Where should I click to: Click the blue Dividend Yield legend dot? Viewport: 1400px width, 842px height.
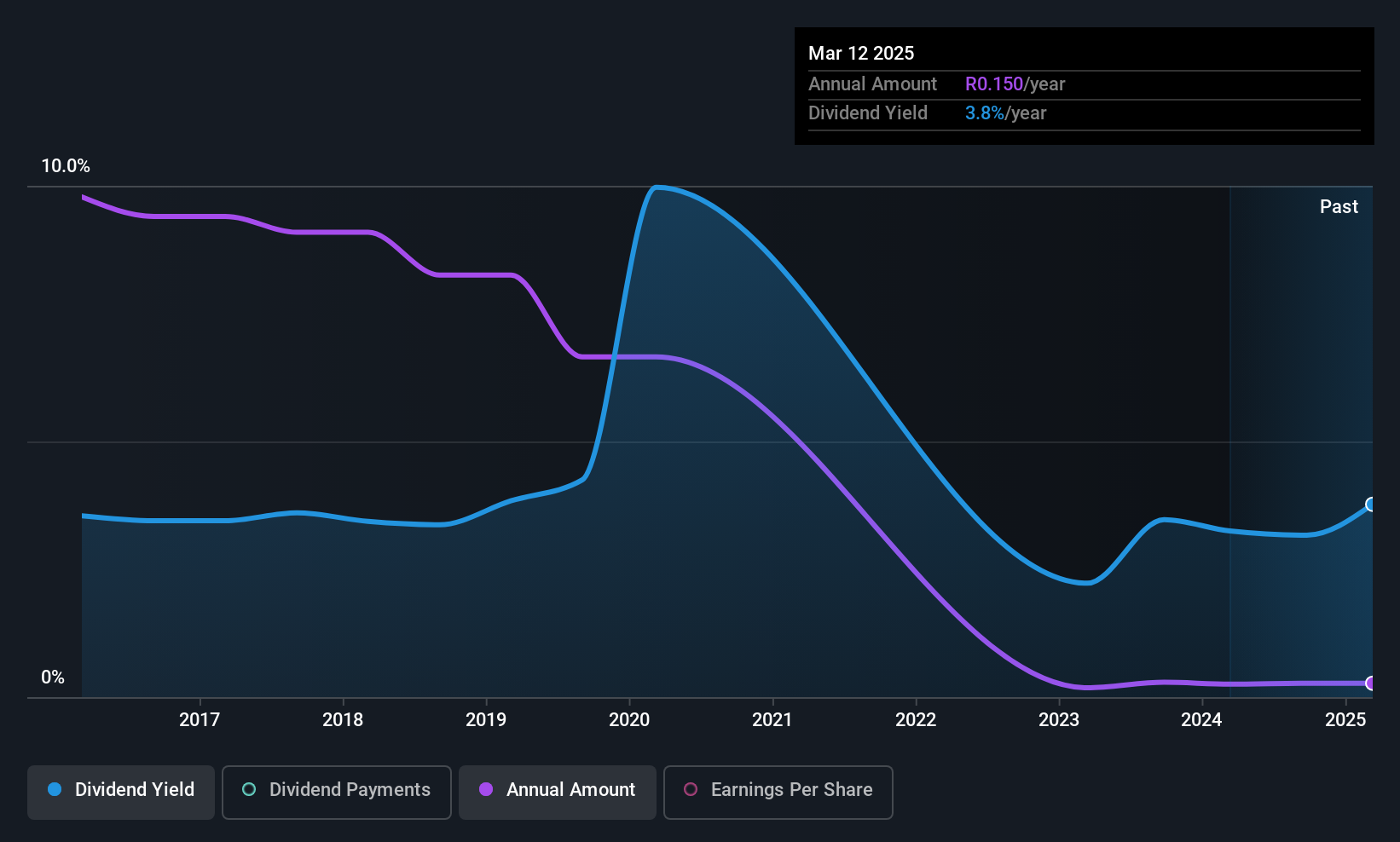[55, 789]
